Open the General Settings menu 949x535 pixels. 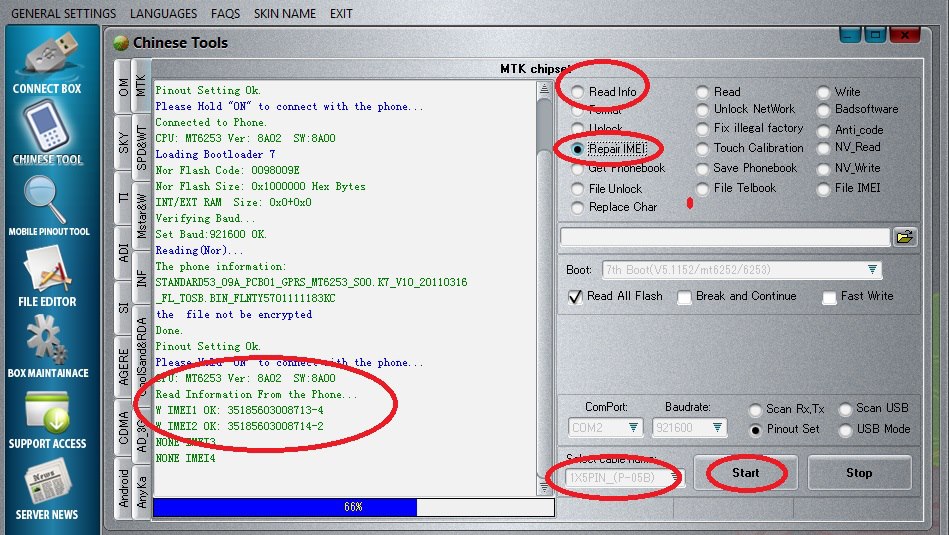point(64,13)
